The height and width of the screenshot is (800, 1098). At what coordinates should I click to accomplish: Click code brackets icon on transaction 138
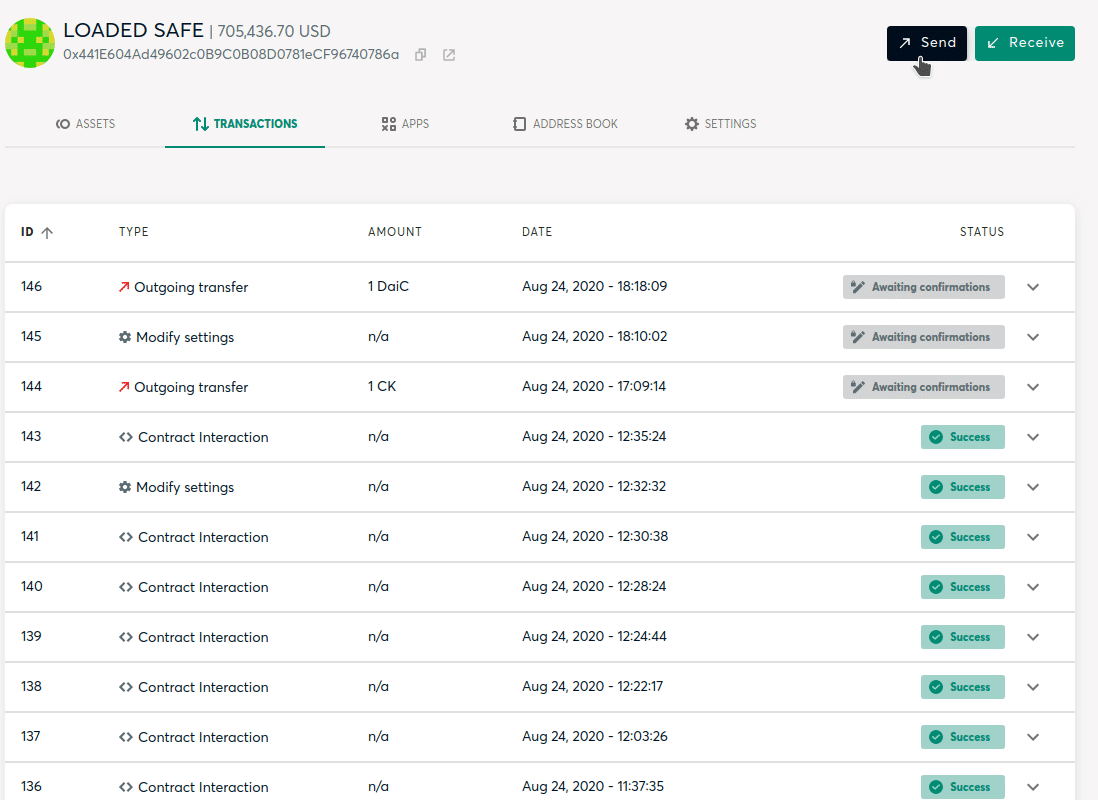click(x=125, y=687)
